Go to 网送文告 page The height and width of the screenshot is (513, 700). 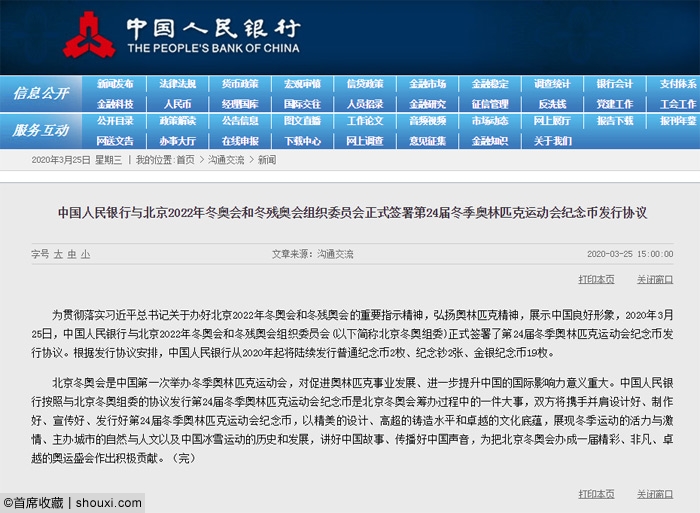[115, 141]
